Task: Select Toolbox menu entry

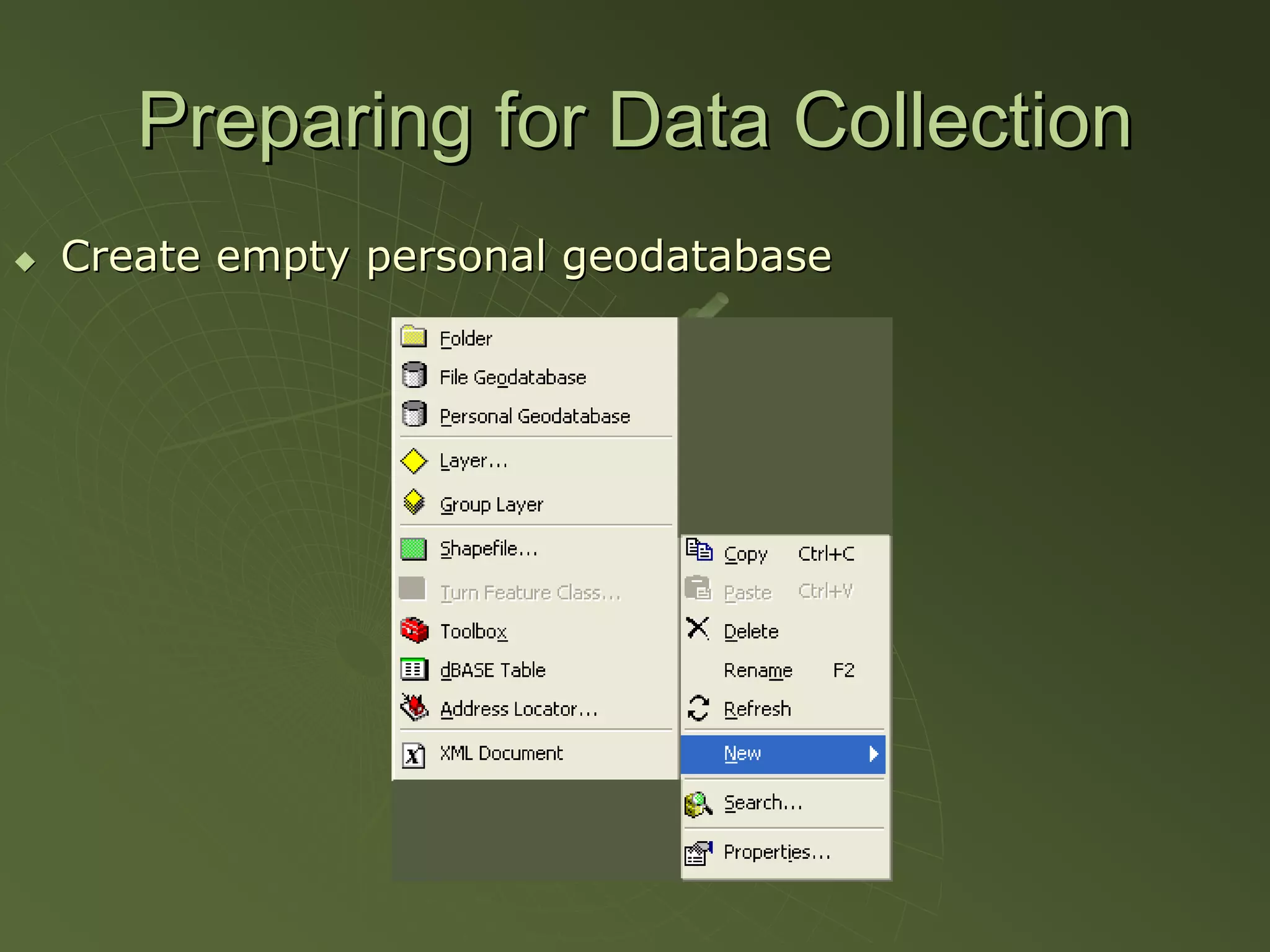Action: click(535, 631)
